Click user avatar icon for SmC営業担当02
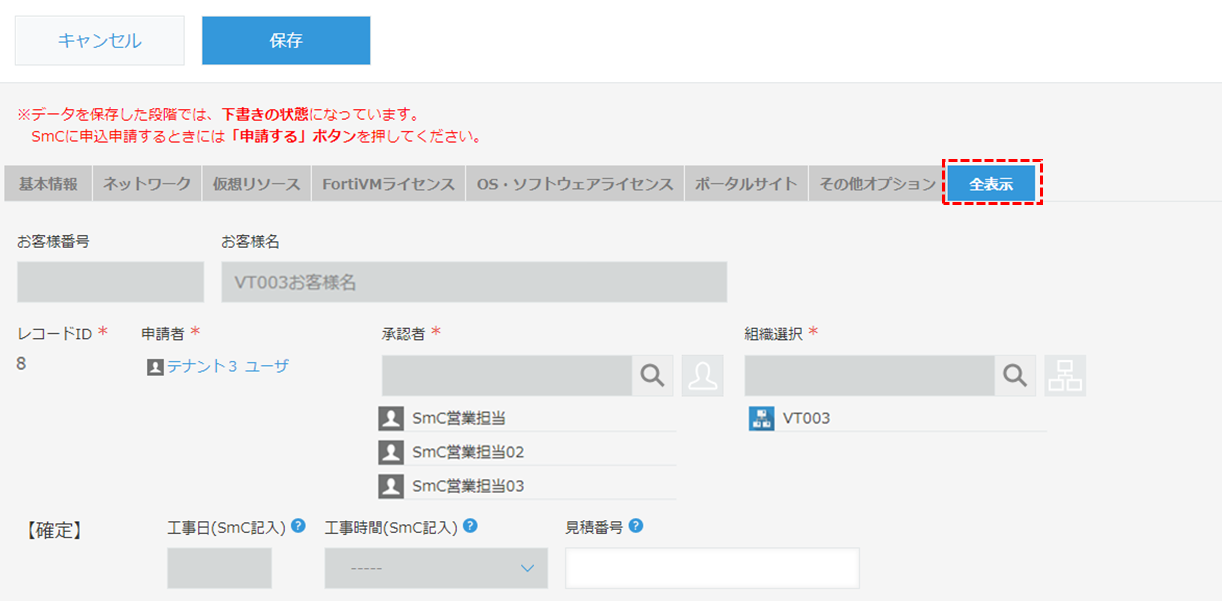Screen dimensions: 1222x601 [391, 452]
